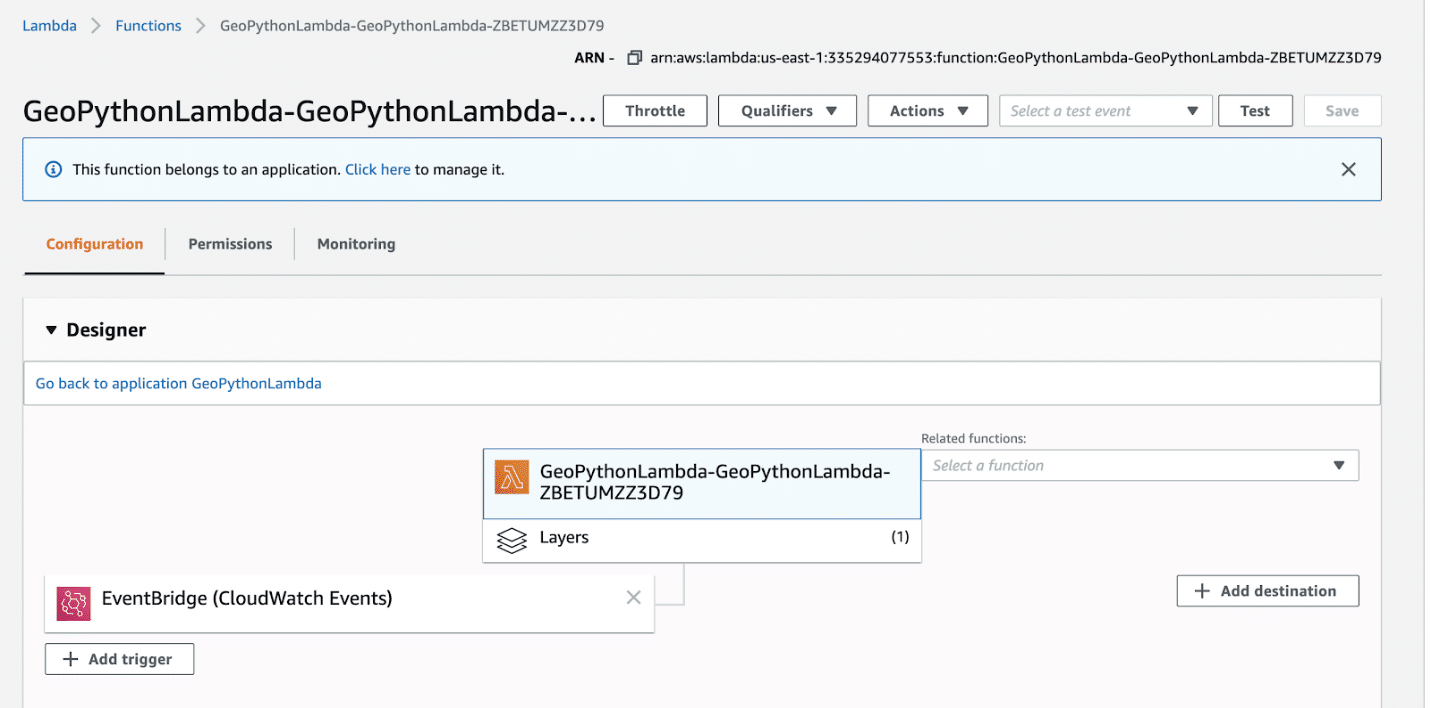Click the plus icon on Add trigger

pyautogui.click(x=71, y=658)
